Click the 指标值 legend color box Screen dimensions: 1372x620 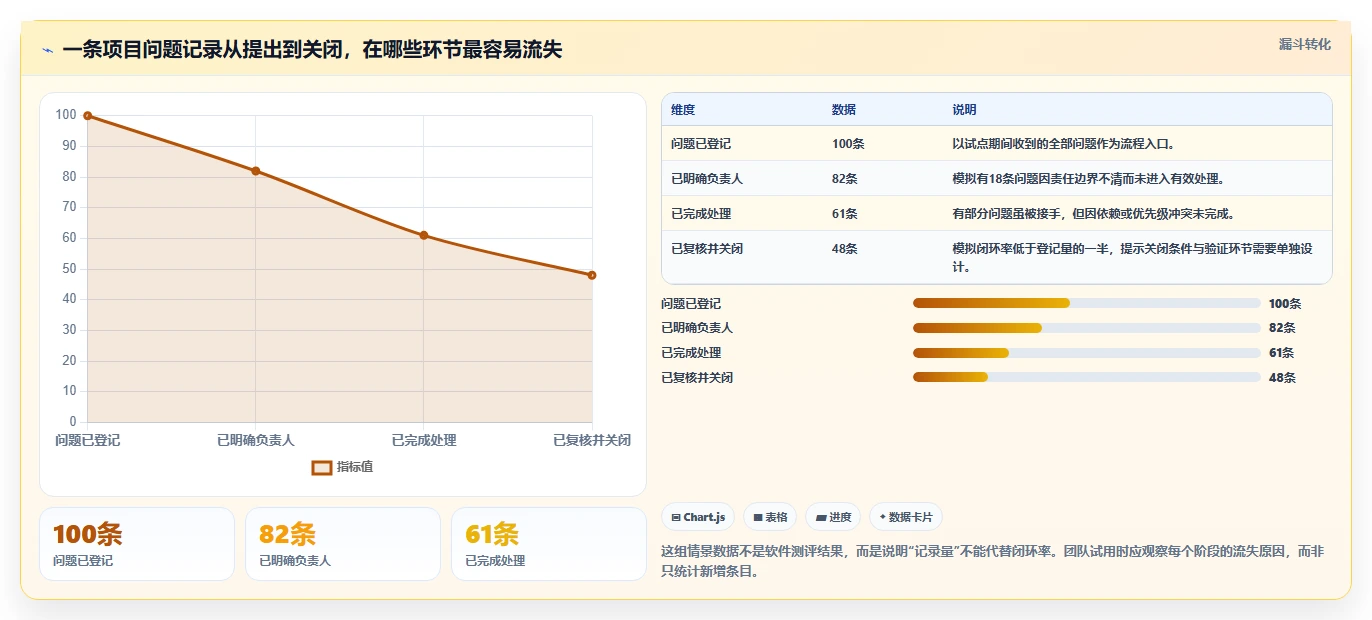[x=322, y=467]
